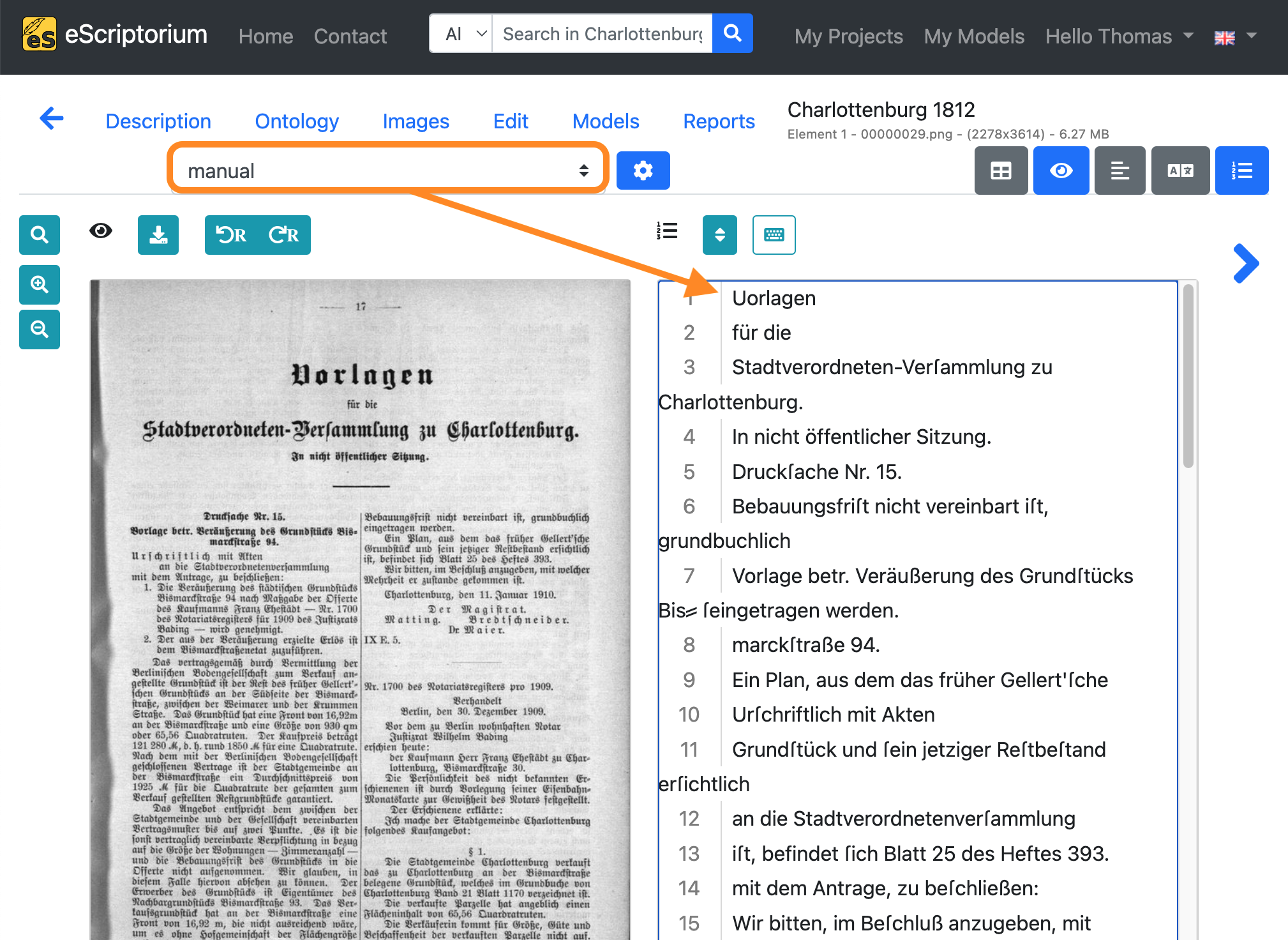
Task: Switch to the Models tab
Action: [x=606, y=121]
